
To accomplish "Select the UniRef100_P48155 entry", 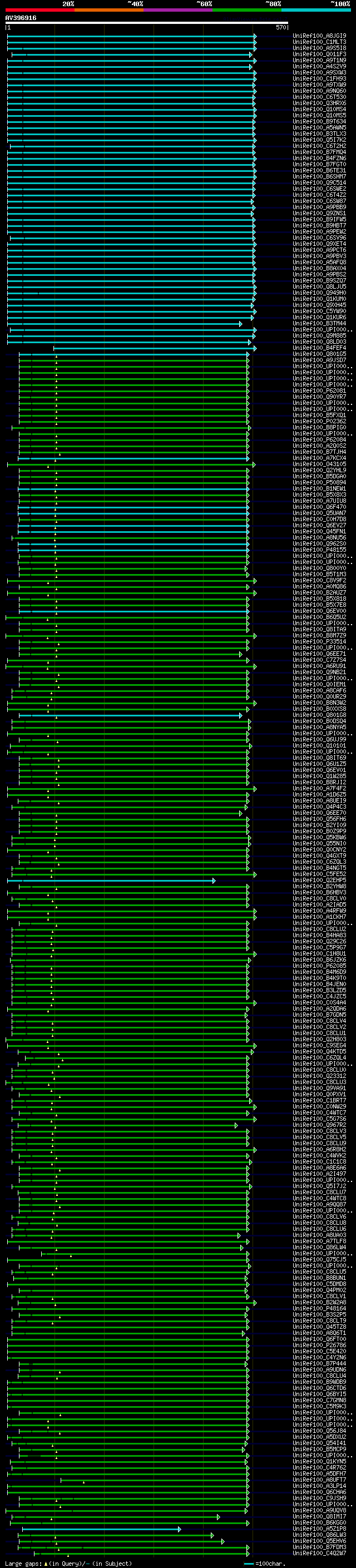I will (319, 550).
